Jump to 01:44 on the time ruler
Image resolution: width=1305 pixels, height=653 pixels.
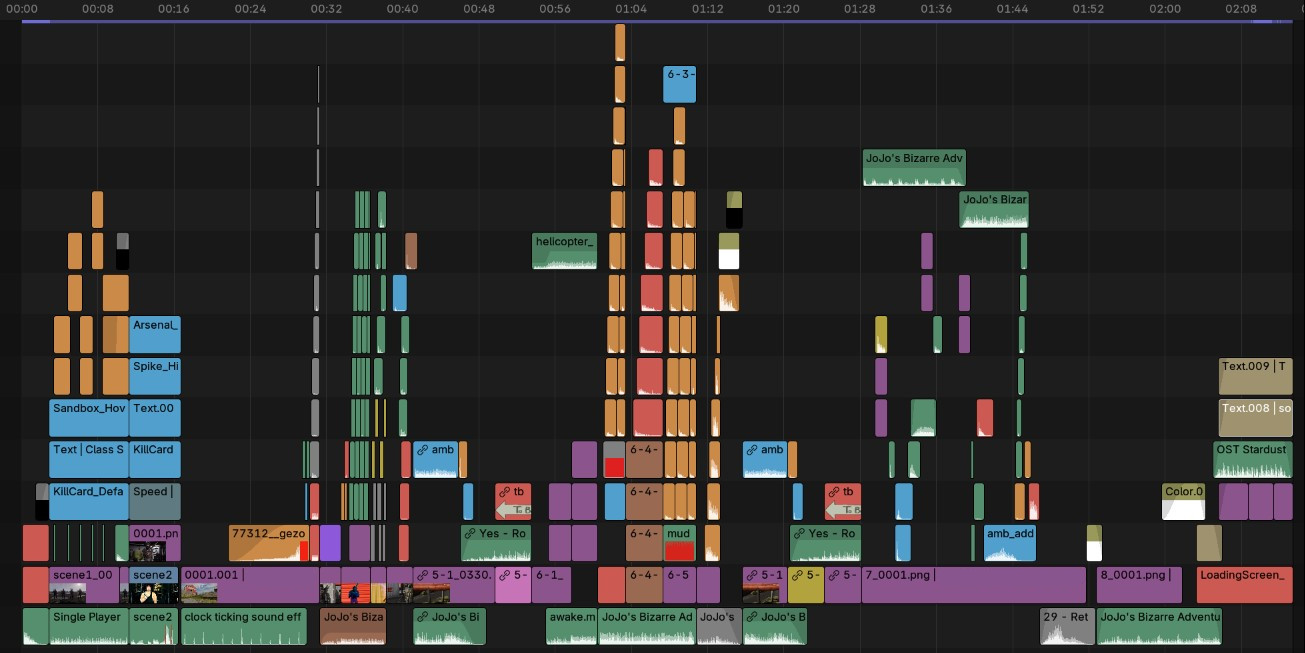(1012, 9)
